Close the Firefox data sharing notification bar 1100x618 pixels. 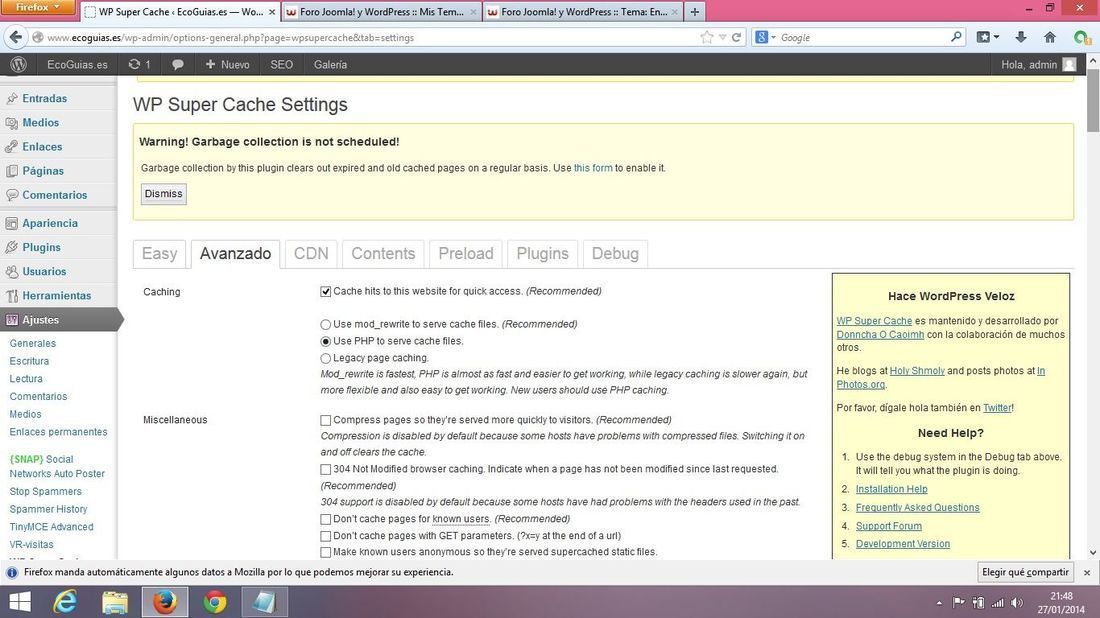pyautogui.click(x=1087, y=572)
